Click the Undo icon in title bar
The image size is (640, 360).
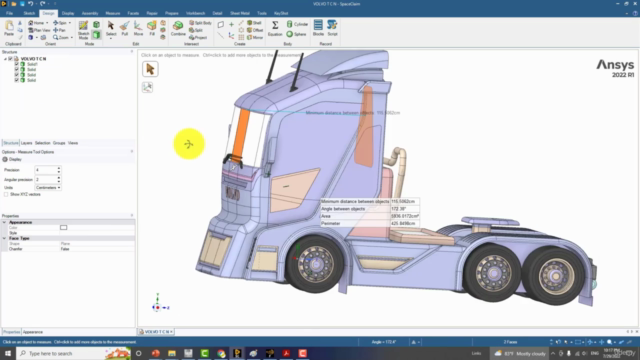tap(31, 4)
